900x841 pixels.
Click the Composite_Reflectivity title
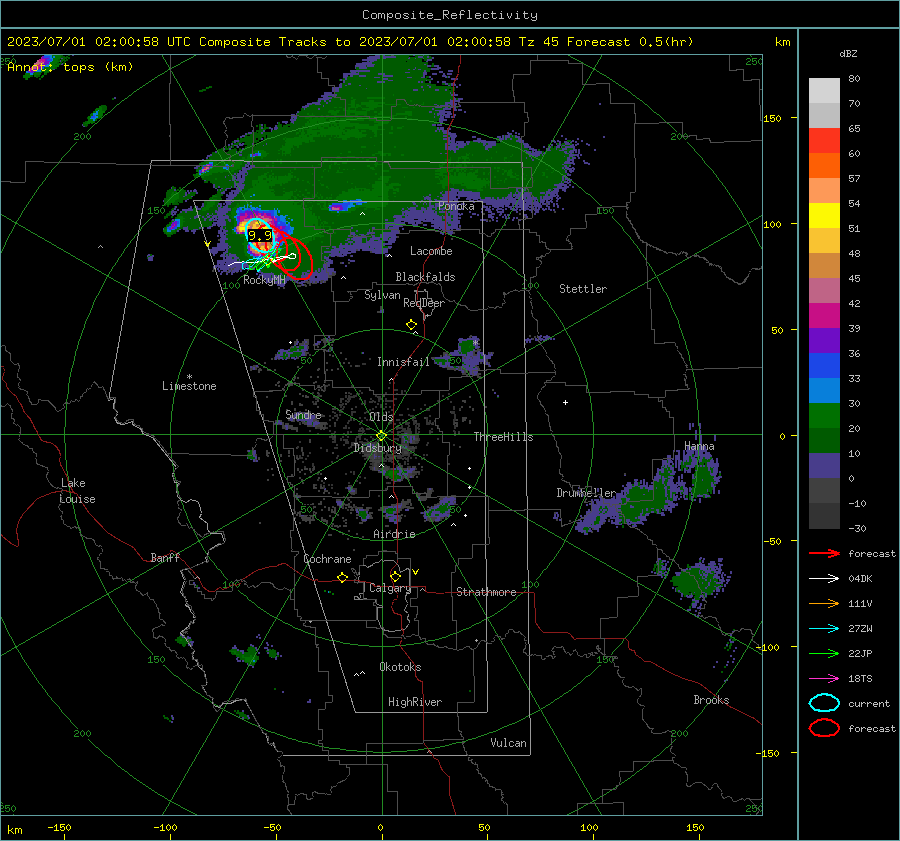(450, 15)
